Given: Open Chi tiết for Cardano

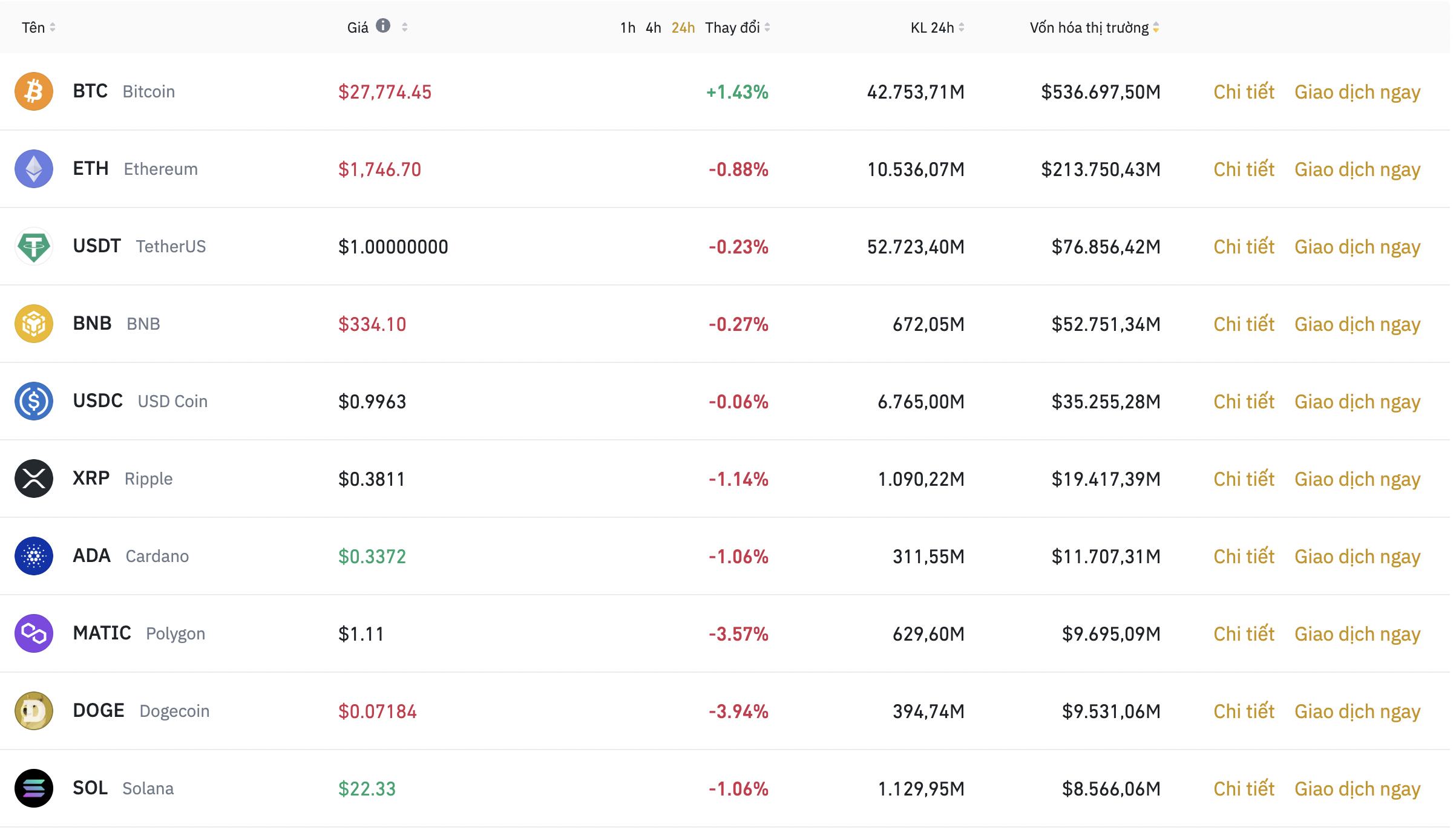Looking at the screenshot, I should (1244, 556).
